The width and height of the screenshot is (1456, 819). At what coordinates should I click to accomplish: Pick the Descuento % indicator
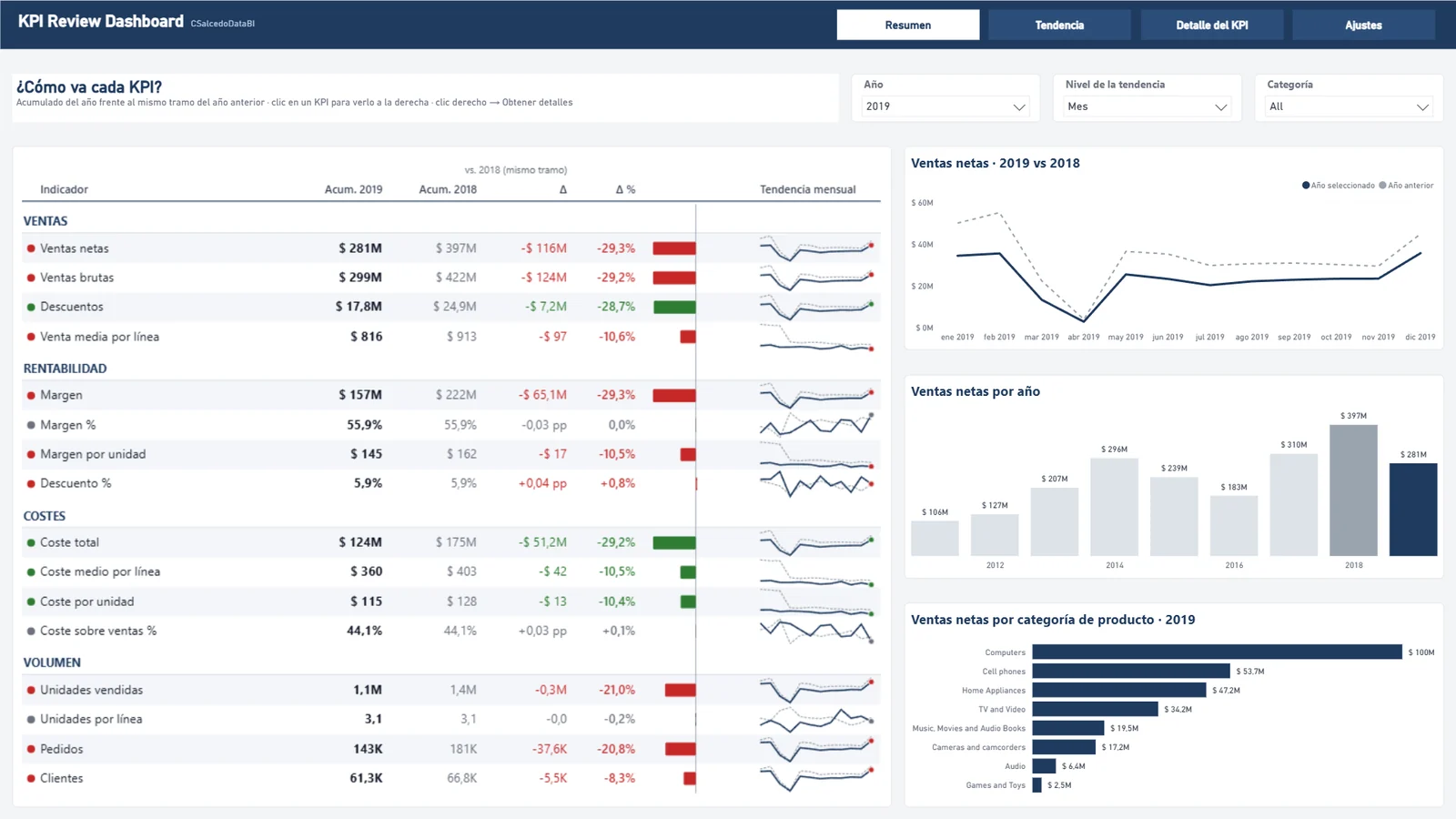pyautogui.click(x=451, y=483)
